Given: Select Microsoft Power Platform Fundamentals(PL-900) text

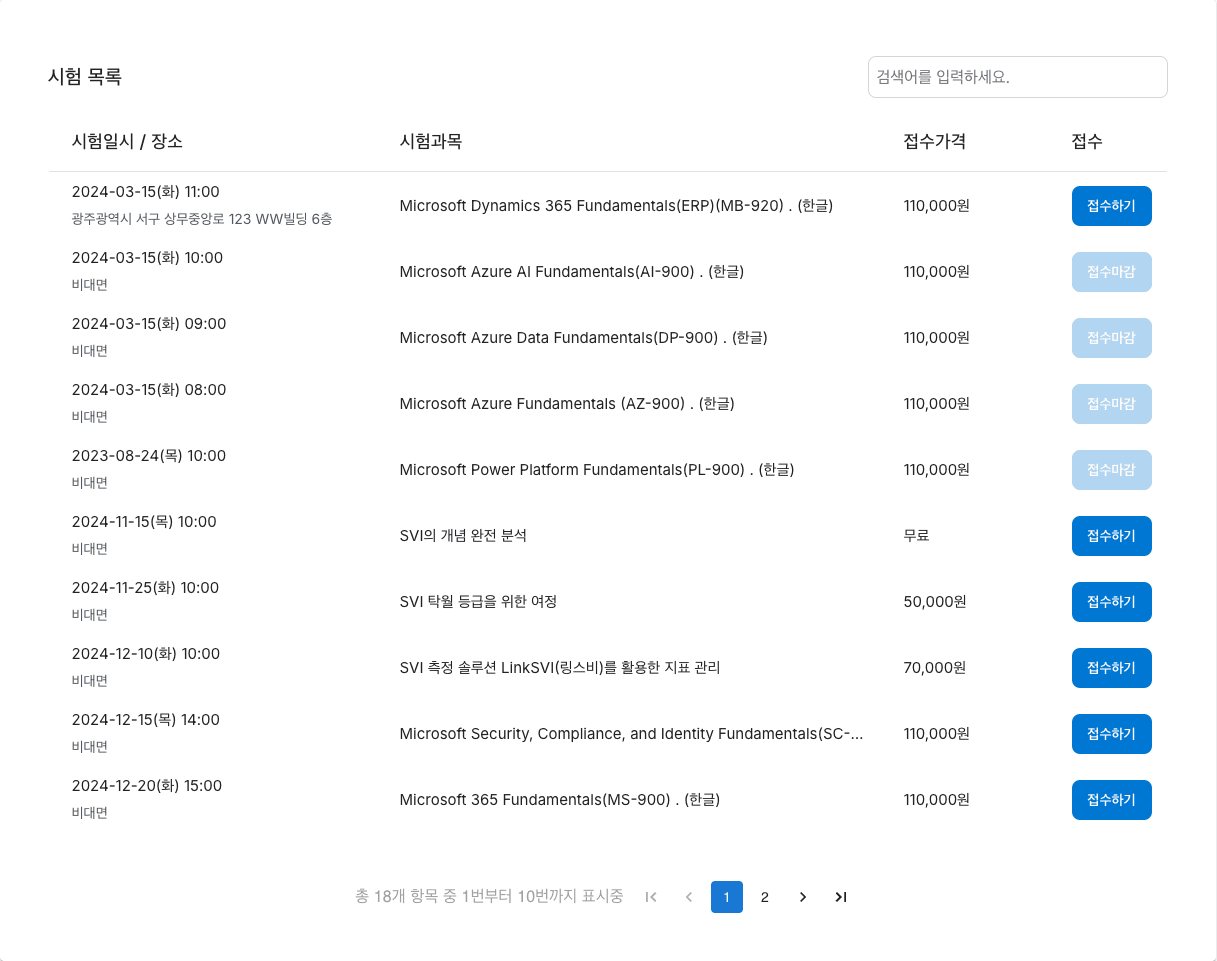Looking at the screenshot, I should (597, 470).
